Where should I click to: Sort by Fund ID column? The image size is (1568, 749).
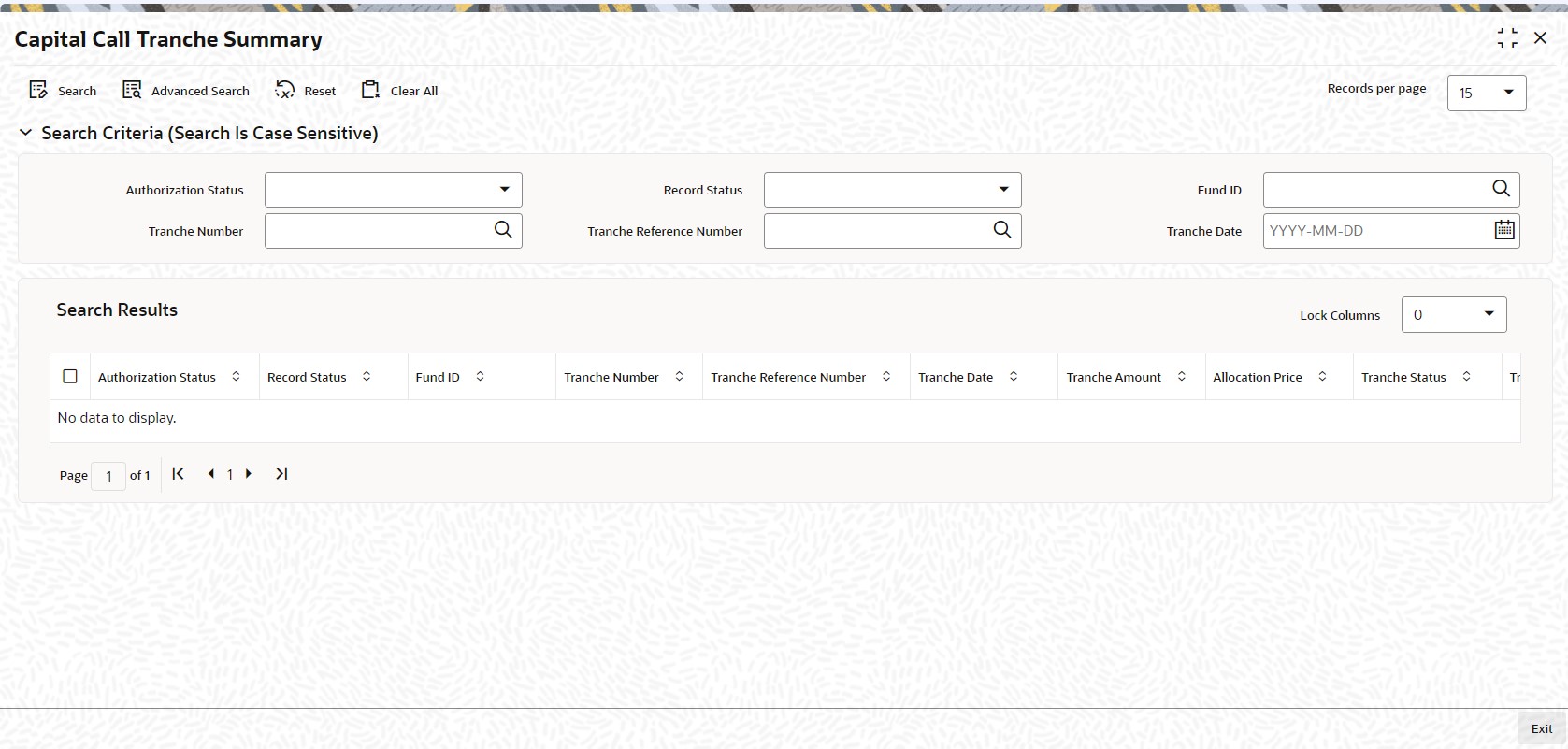[x=480, y=377]
